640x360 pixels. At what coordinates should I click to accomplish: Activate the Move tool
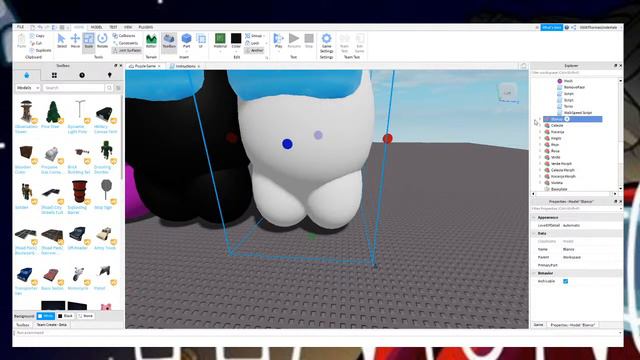point(75,41)
